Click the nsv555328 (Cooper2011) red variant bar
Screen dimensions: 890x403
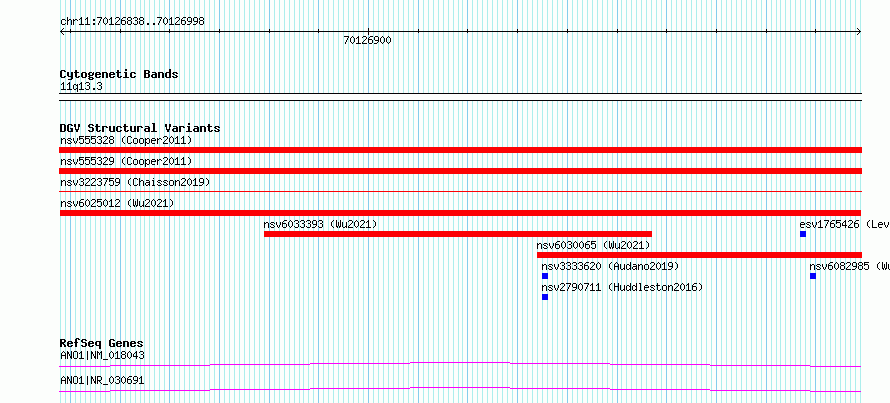460,150
